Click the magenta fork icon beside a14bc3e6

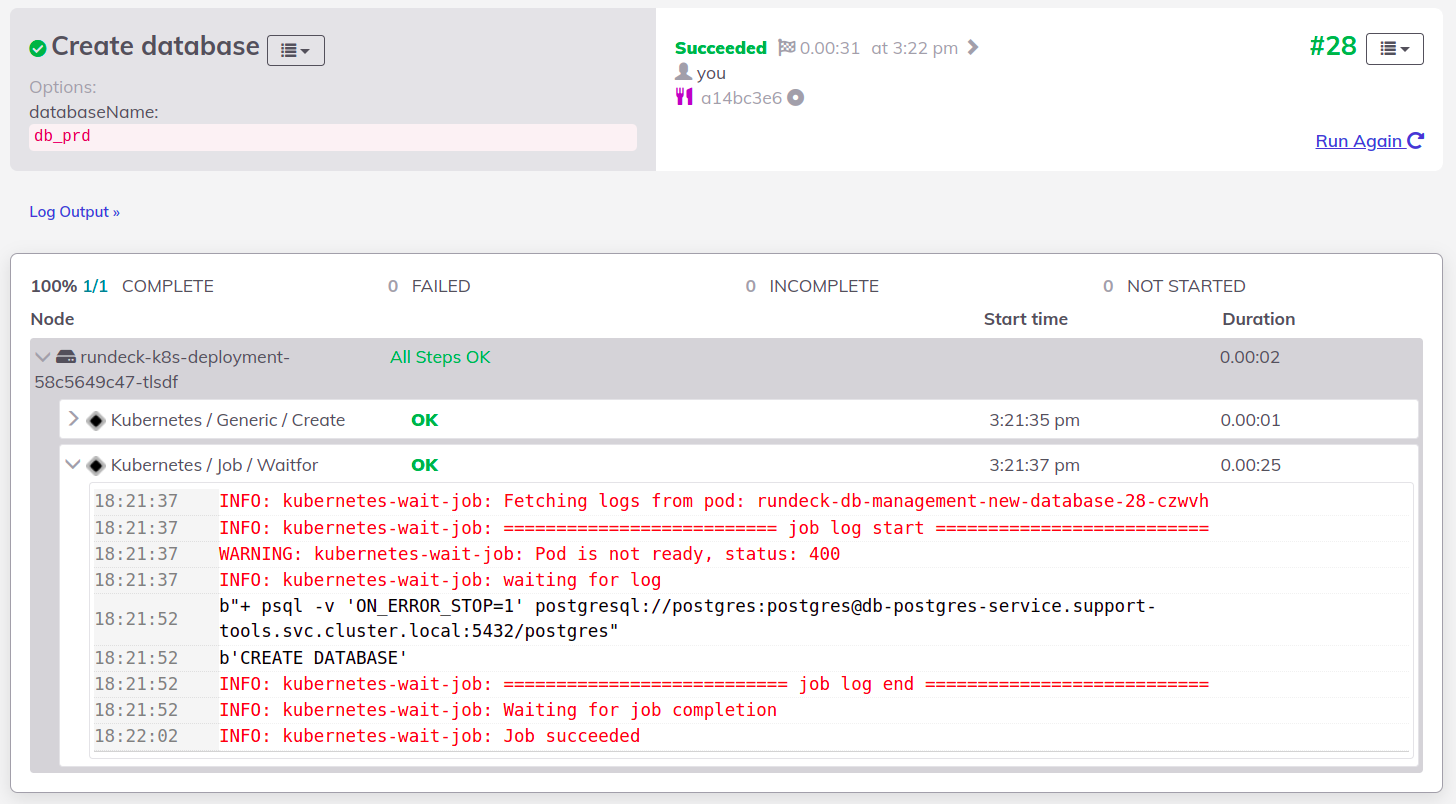684,97
